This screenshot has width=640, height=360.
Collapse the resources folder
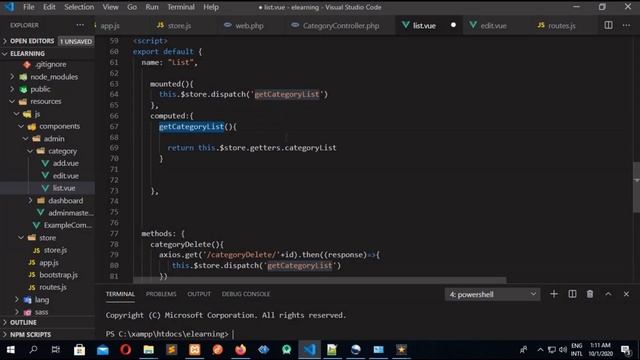pos(47,101)
